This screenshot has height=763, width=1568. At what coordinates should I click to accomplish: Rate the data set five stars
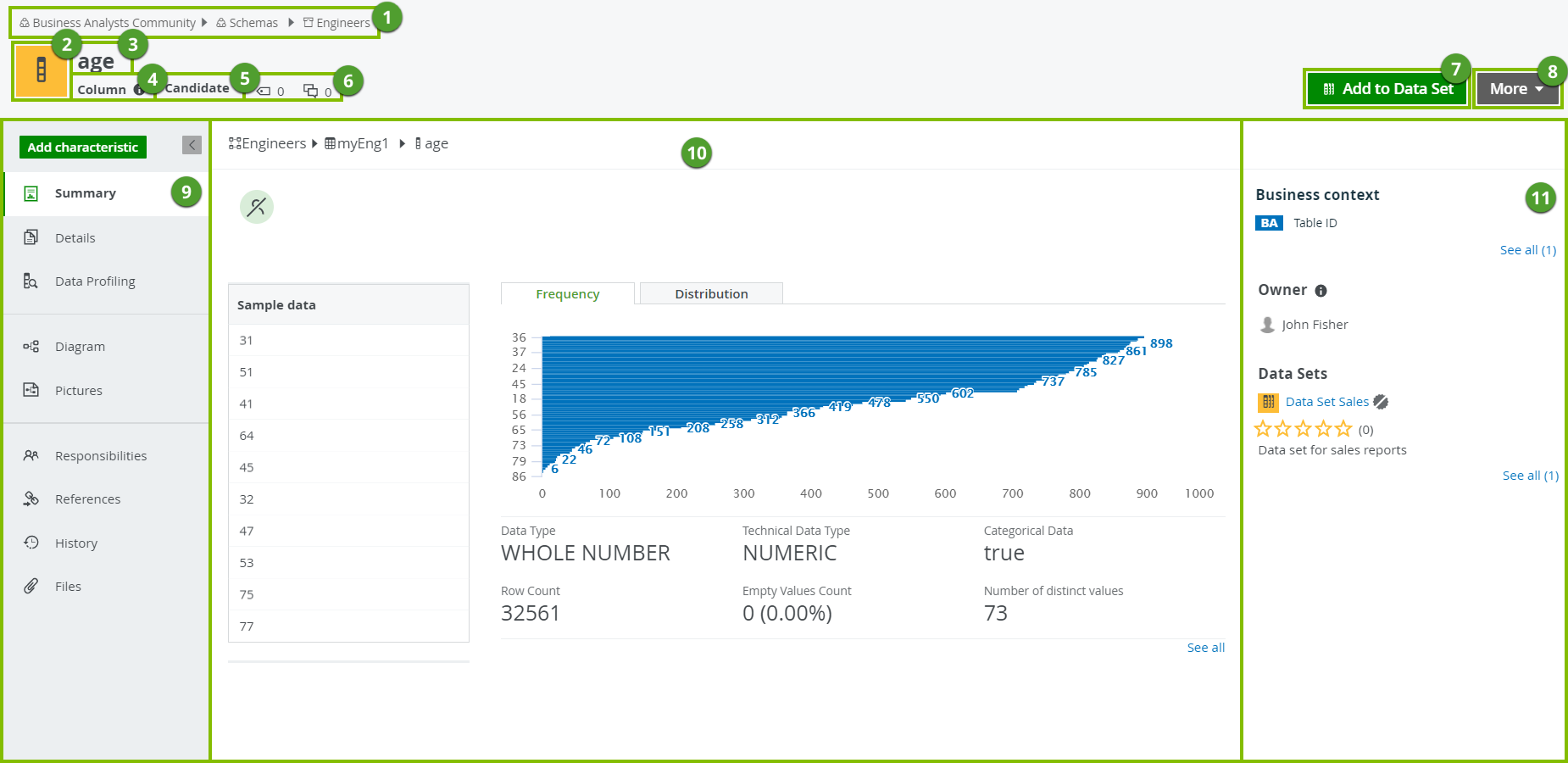pyautogui.click(x=1343, y=429)
